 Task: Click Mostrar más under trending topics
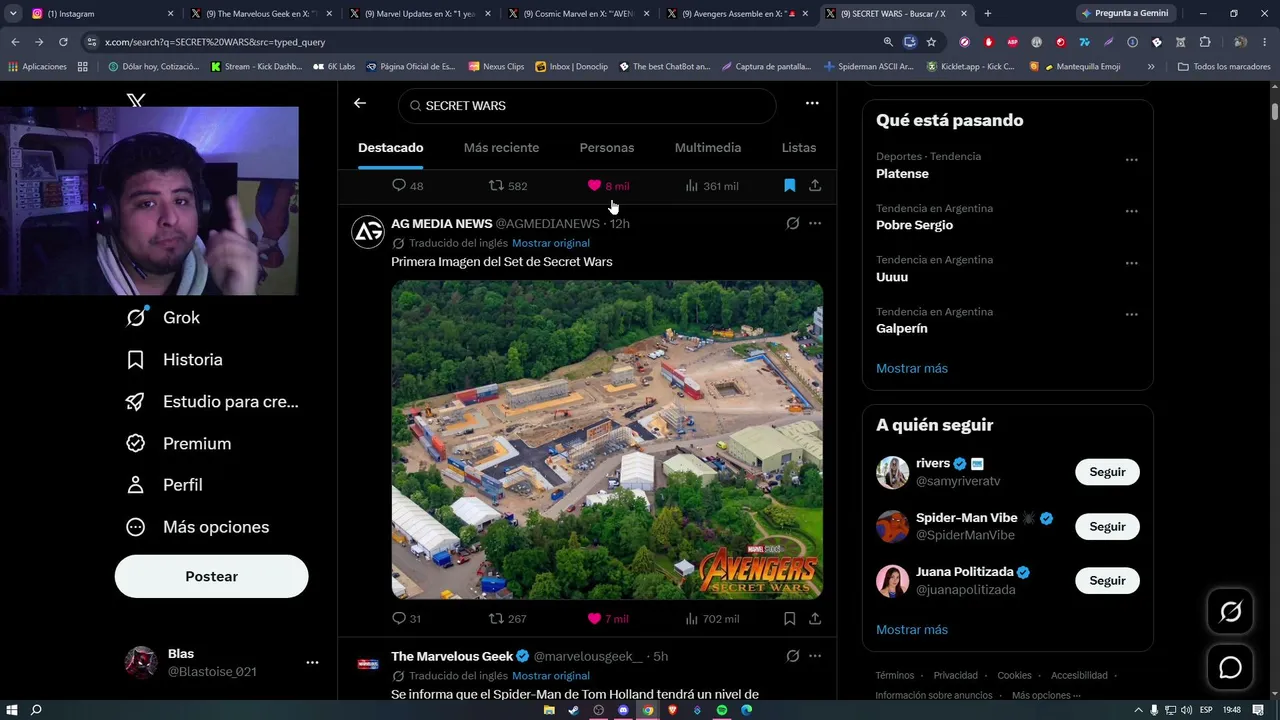pos(912,369)
